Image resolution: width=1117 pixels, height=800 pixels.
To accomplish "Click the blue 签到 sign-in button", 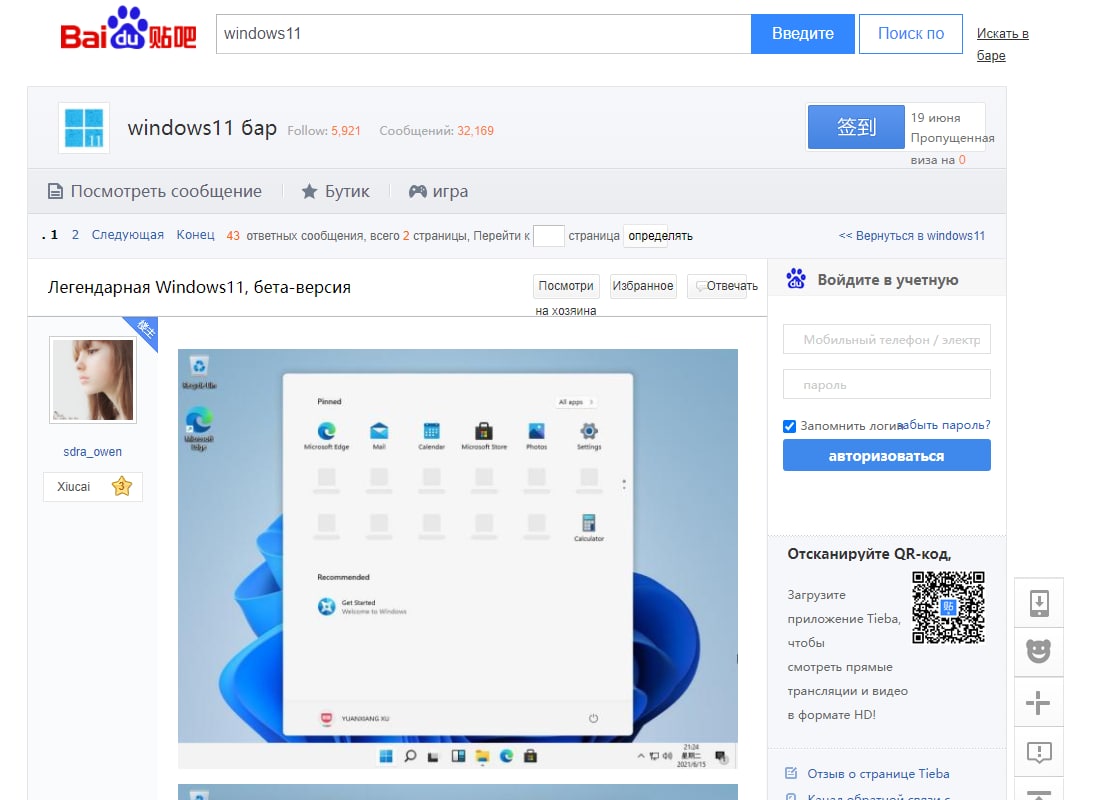I will (856, 127).
